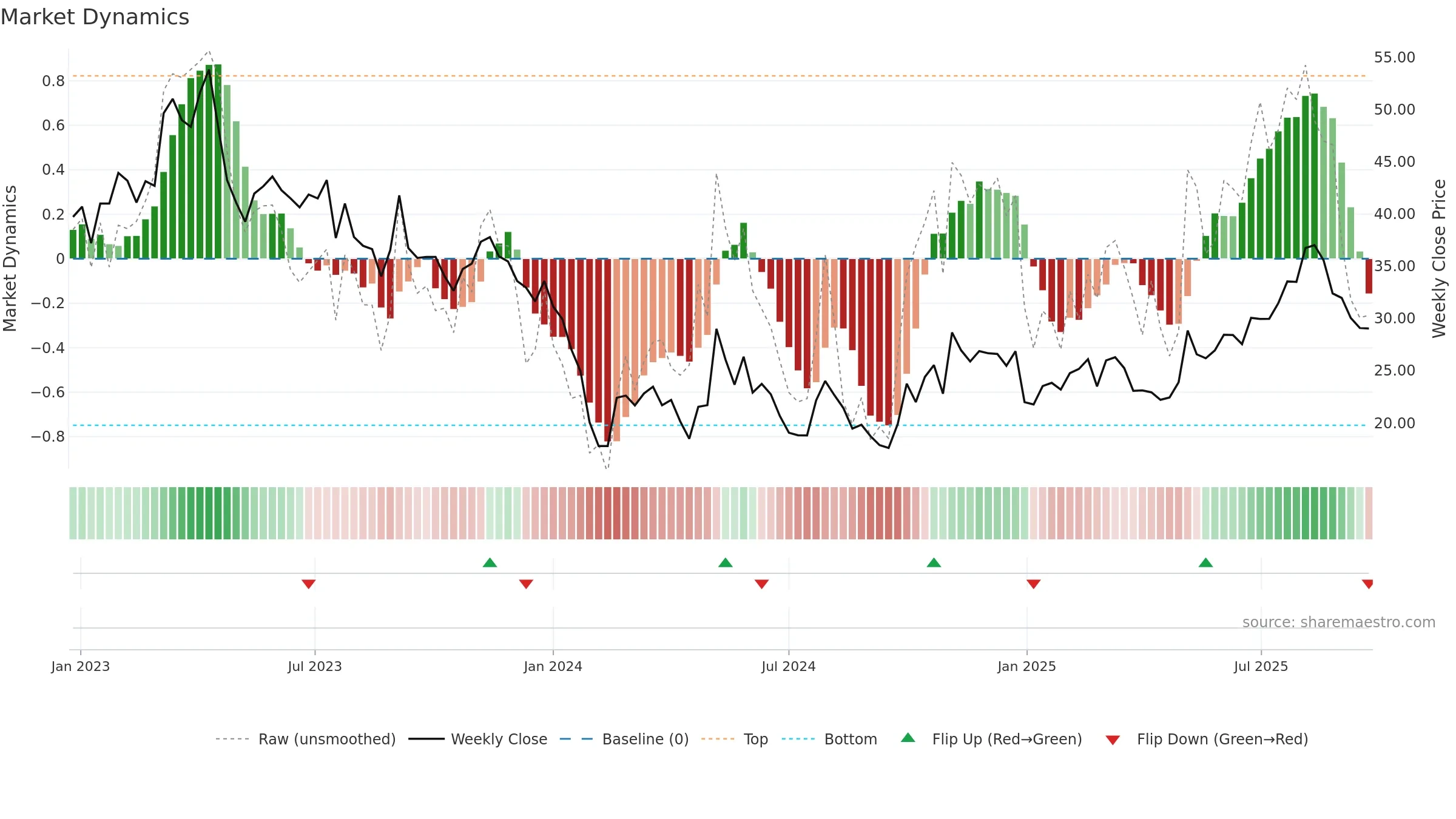
Task: Toggle the Bottom legend entry
Action: pyautogui.click(x=829, y=739)
